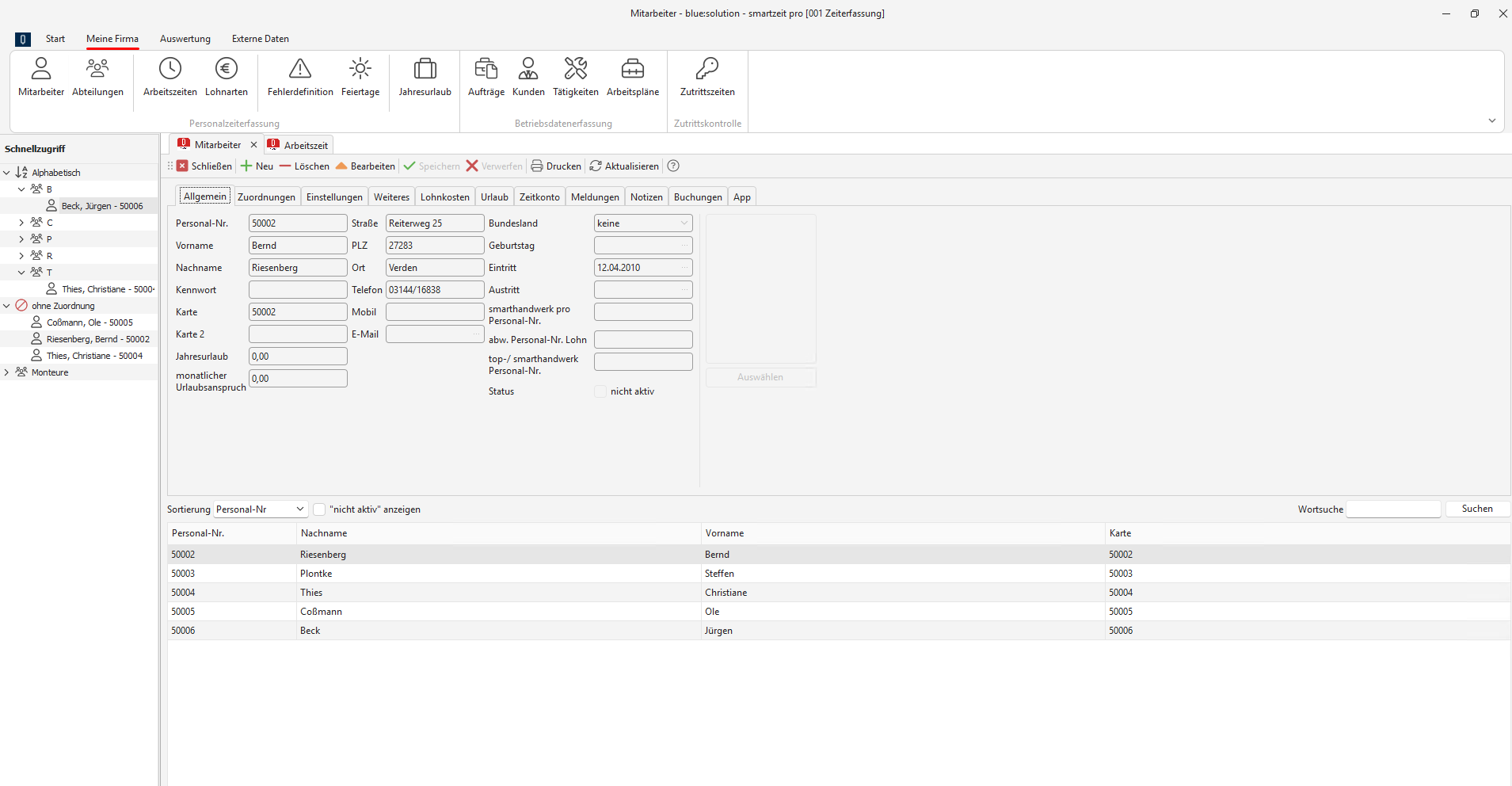The height and width of the screenshot is (786, 1512).
Task: Click the Suchen button
Action: click(1477, 509)
